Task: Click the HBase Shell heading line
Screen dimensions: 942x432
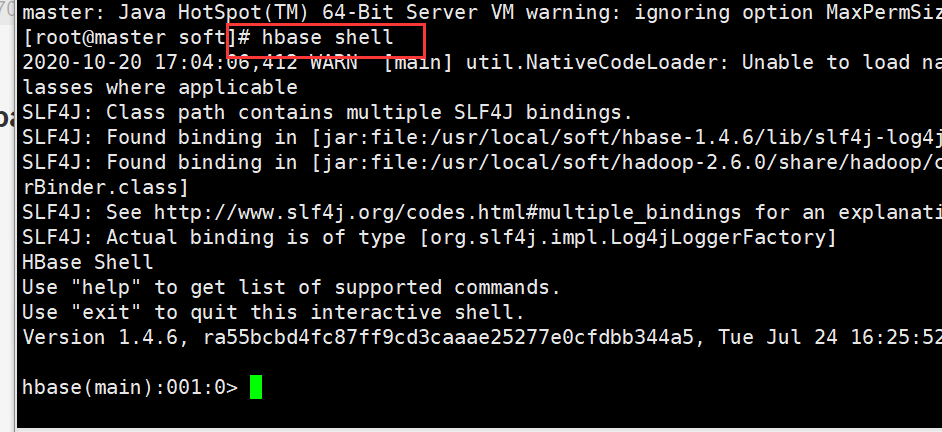Action: point(88,262)
